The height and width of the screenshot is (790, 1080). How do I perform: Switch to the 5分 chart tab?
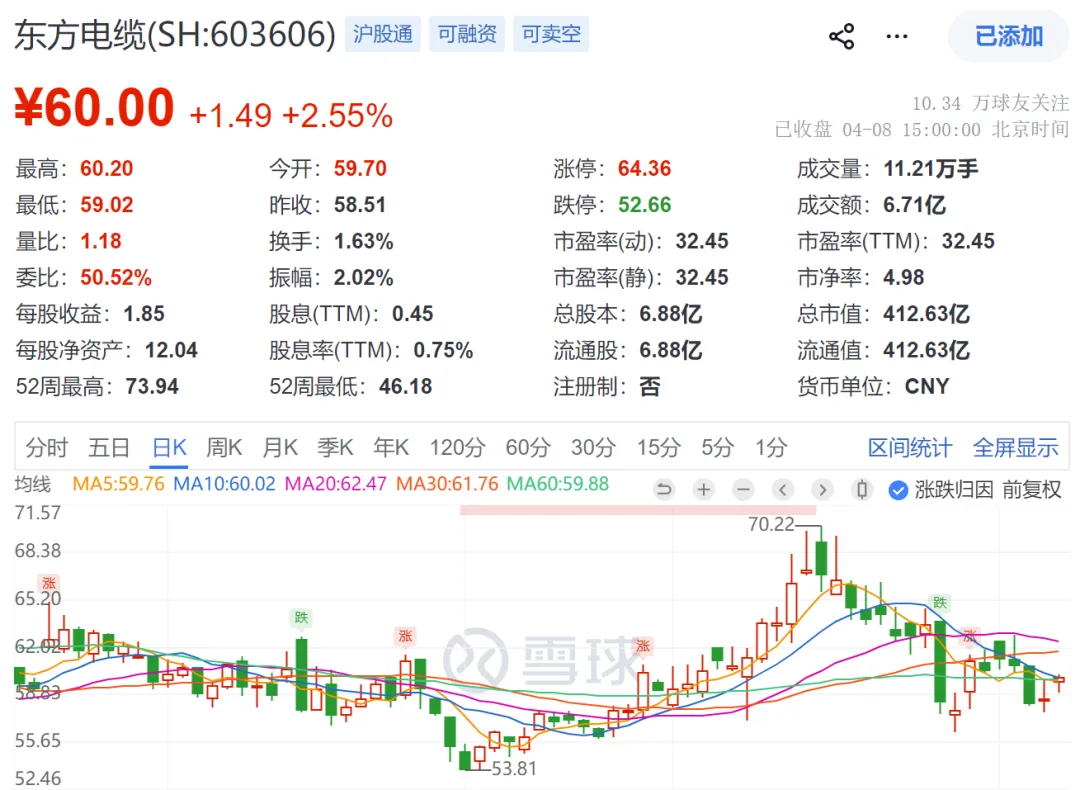coord(718,448)
